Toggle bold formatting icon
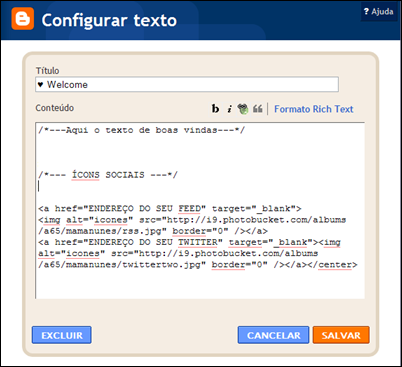This screenshot has width=402, height=367. (215, 109)
